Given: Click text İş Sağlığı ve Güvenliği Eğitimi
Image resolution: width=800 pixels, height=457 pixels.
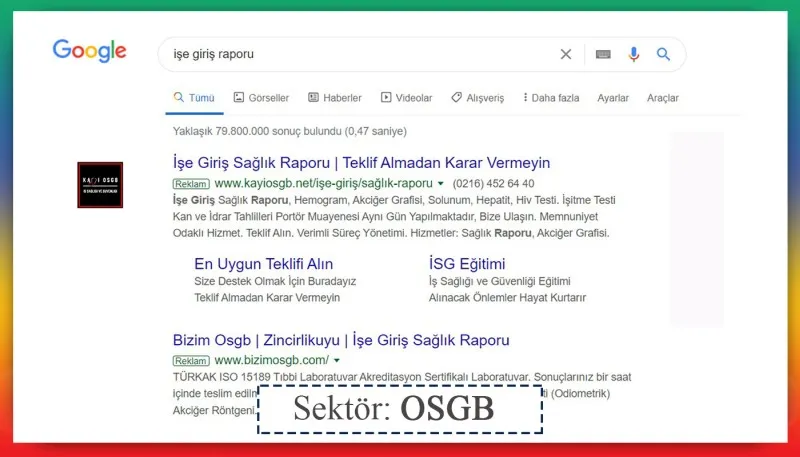Looking at the screenshot, I should coord(499,281).
